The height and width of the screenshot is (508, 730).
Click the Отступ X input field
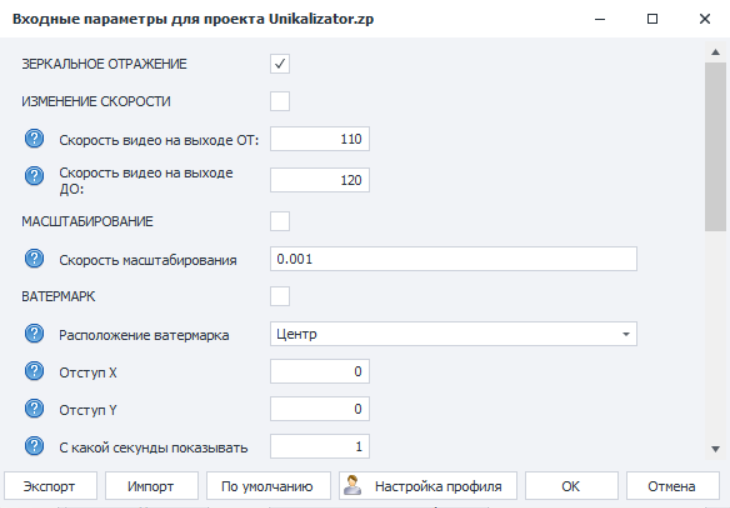pos(320,372)
